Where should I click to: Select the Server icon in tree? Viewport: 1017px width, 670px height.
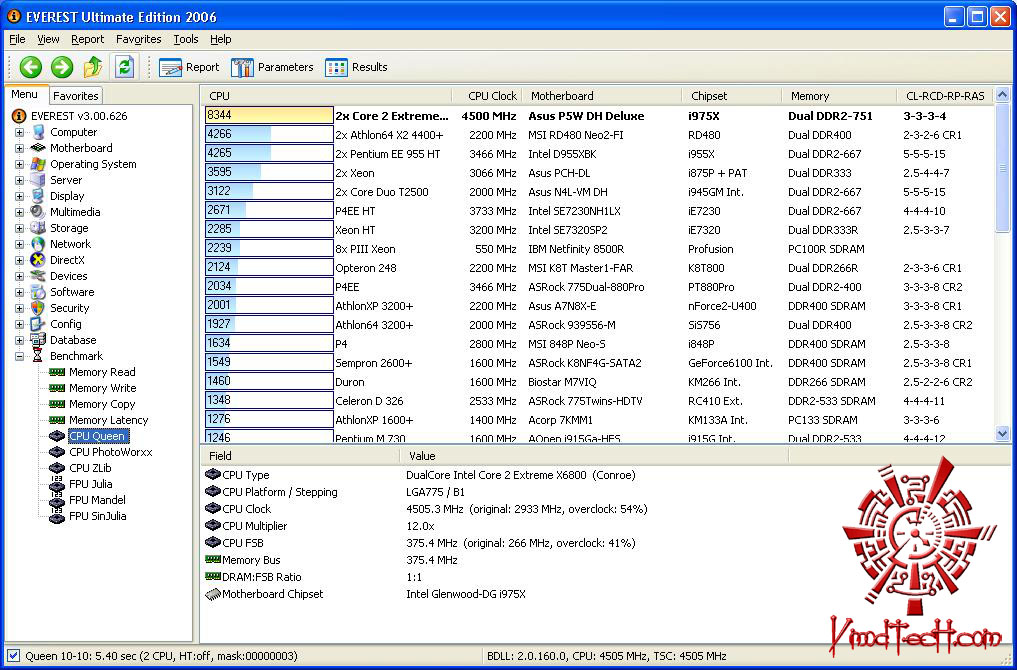[38, 180]
